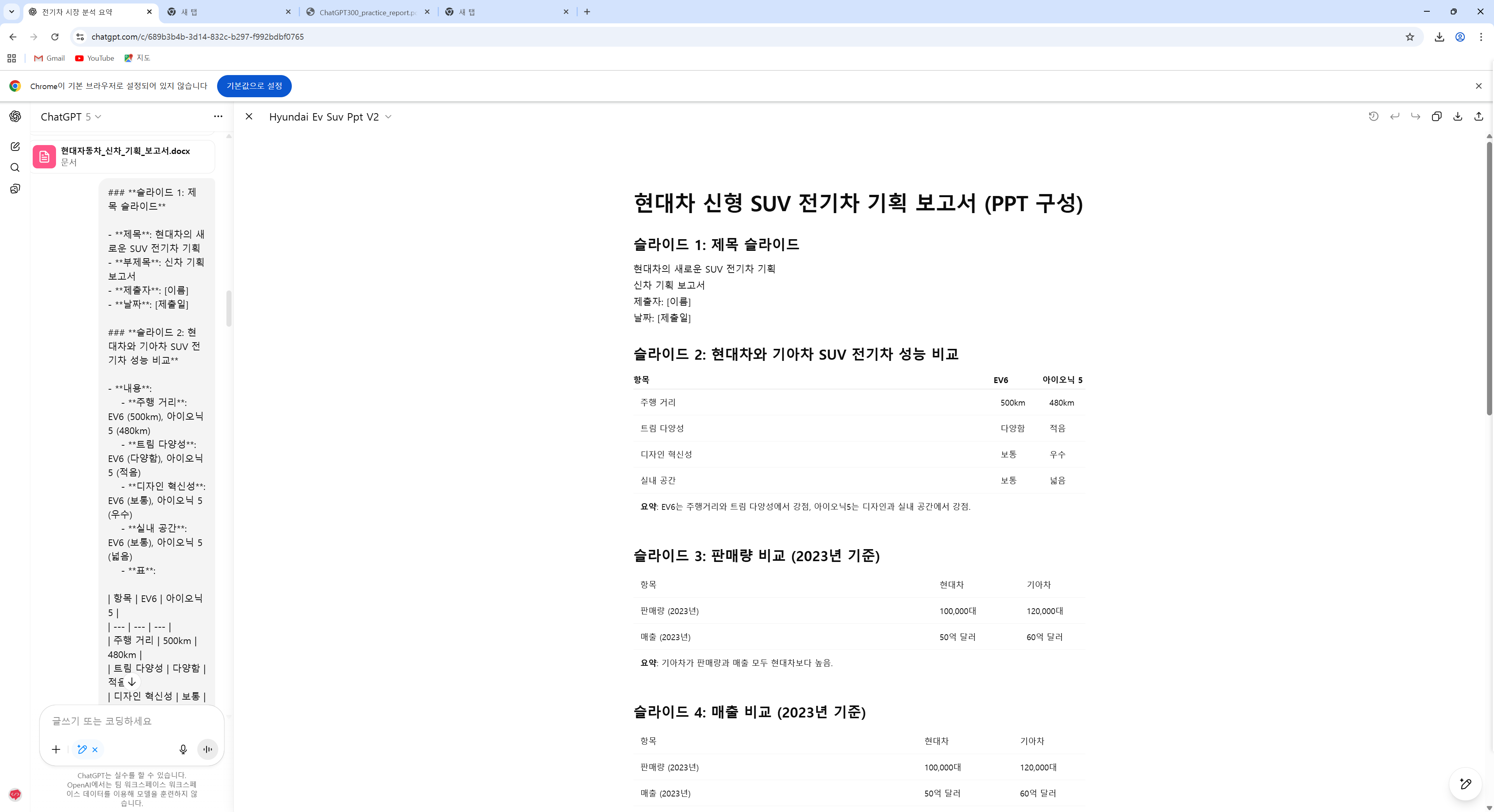The image size is (1494, 812).
Task: Open a new browser tab with plus
Action: [x=587, y=12]
